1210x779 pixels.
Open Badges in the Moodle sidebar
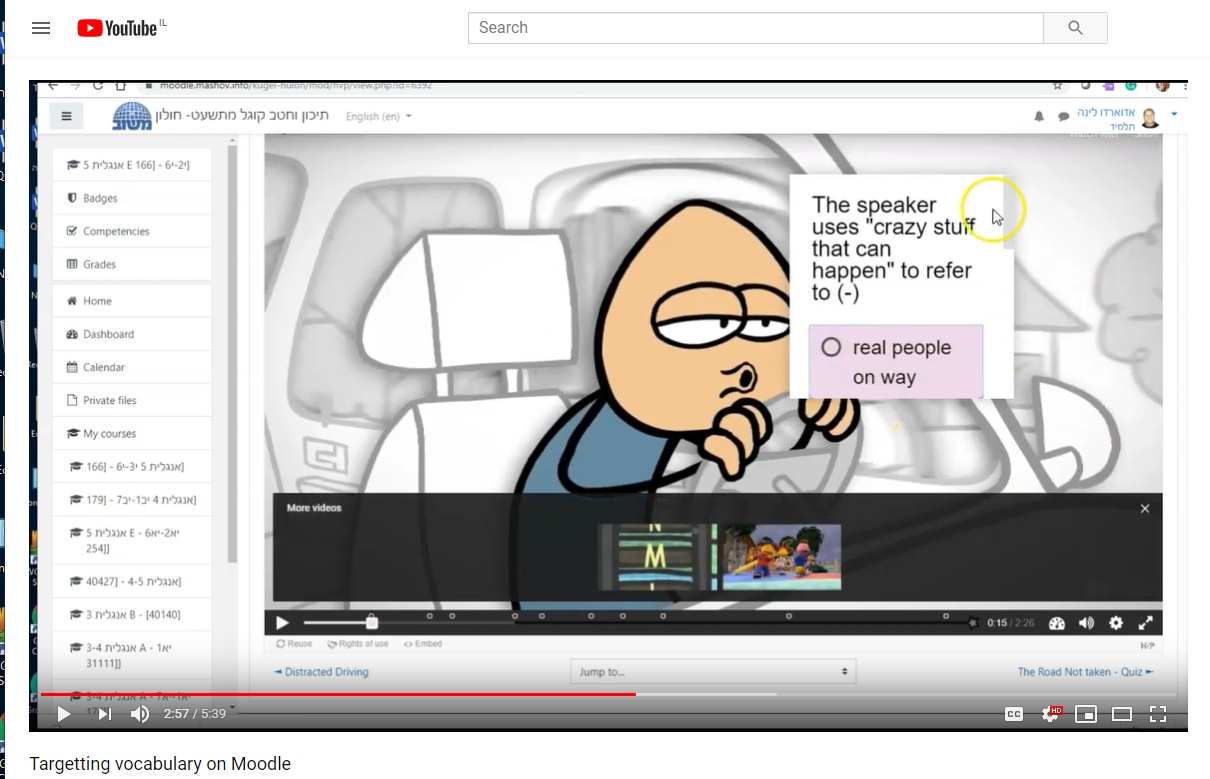click(x=132, y=198)
